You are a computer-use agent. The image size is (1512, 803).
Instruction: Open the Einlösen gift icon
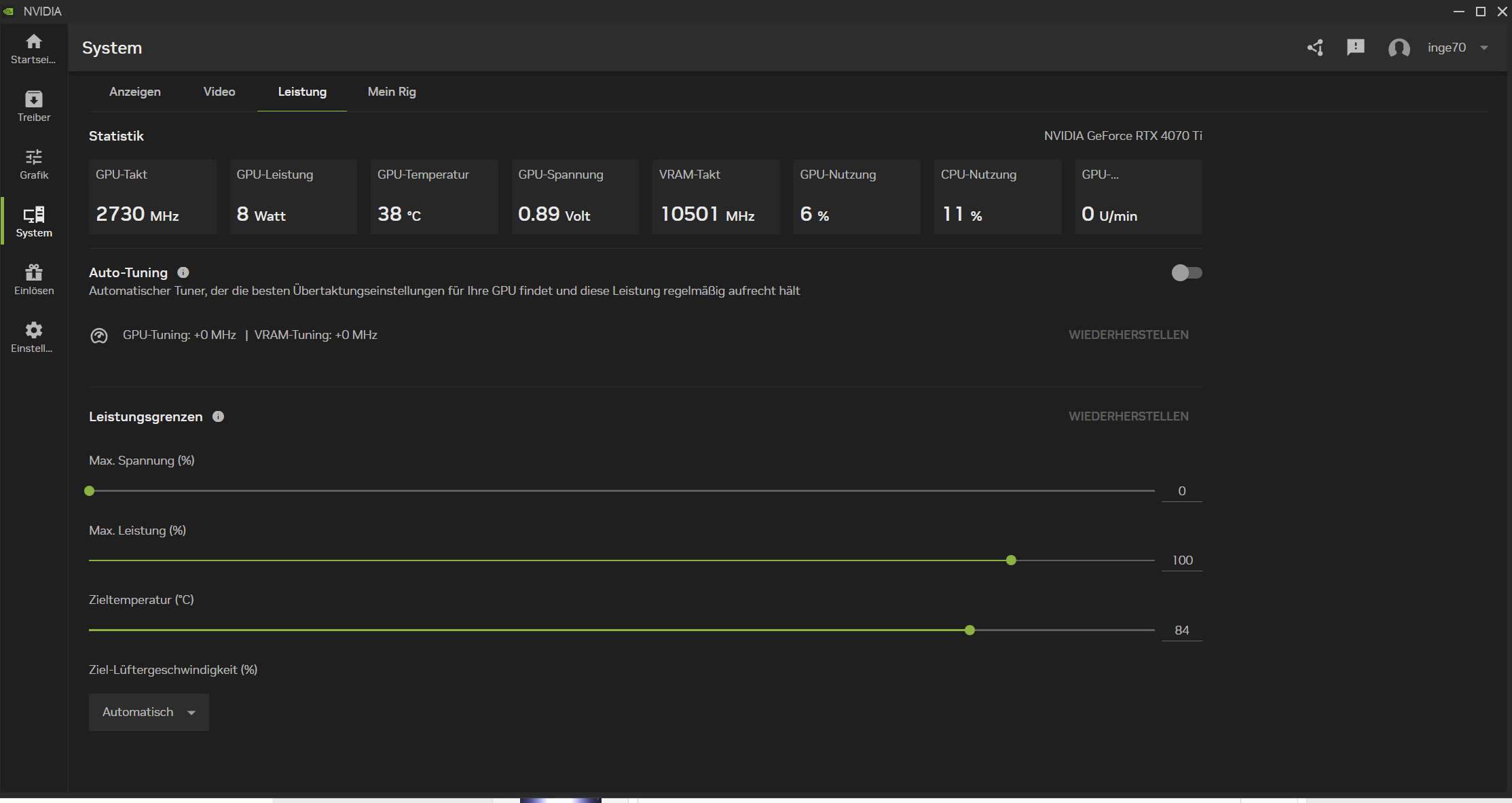point(33,279)
